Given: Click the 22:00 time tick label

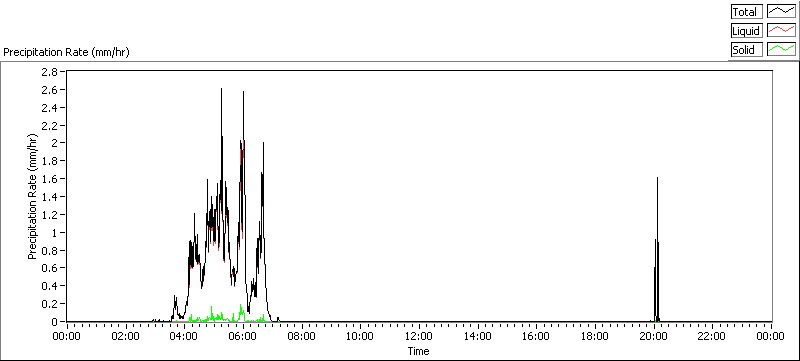Looking at the screenshot, I should (x=712, y=336).
